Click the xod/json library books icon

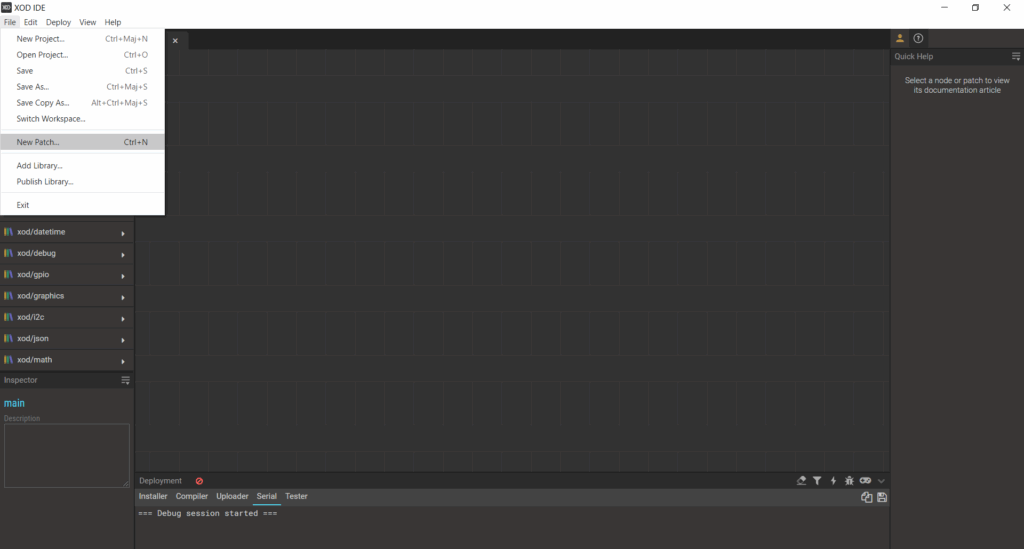coord(8,339)
